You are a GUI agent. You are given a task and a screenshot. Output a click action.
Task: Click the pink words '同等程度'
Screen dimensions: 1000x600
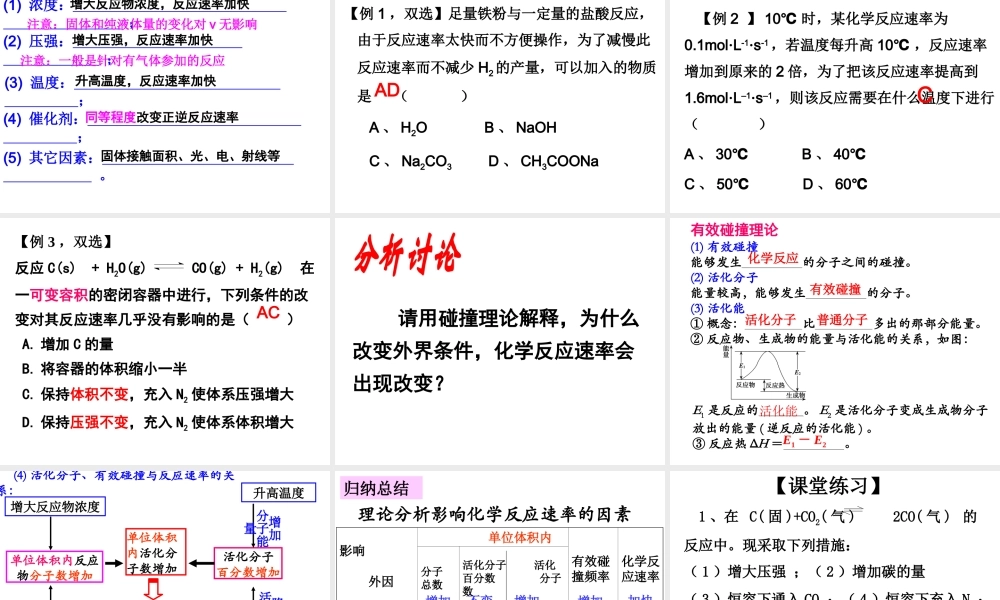click(x=110, y=117)
